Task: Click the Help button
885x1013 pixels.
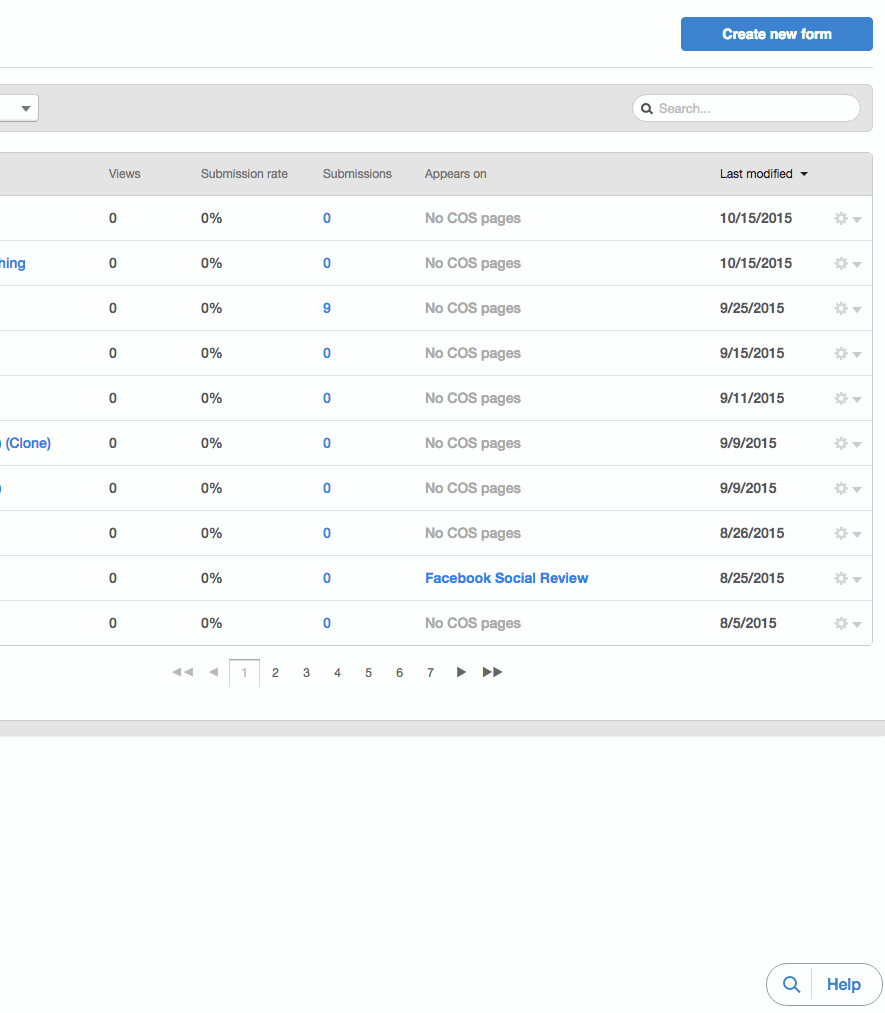Action: click(x=844, y=984)
